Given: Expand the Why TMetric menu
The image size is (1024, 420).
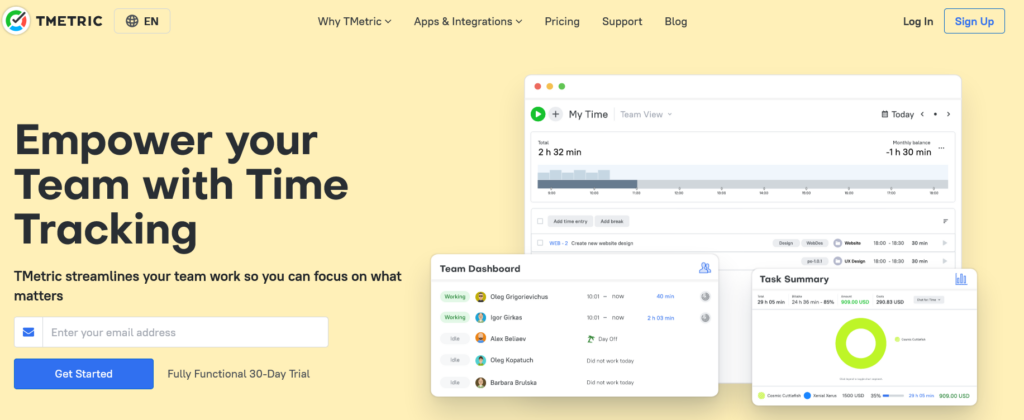Looking at the screenshot, I should [x=355, y=22].
